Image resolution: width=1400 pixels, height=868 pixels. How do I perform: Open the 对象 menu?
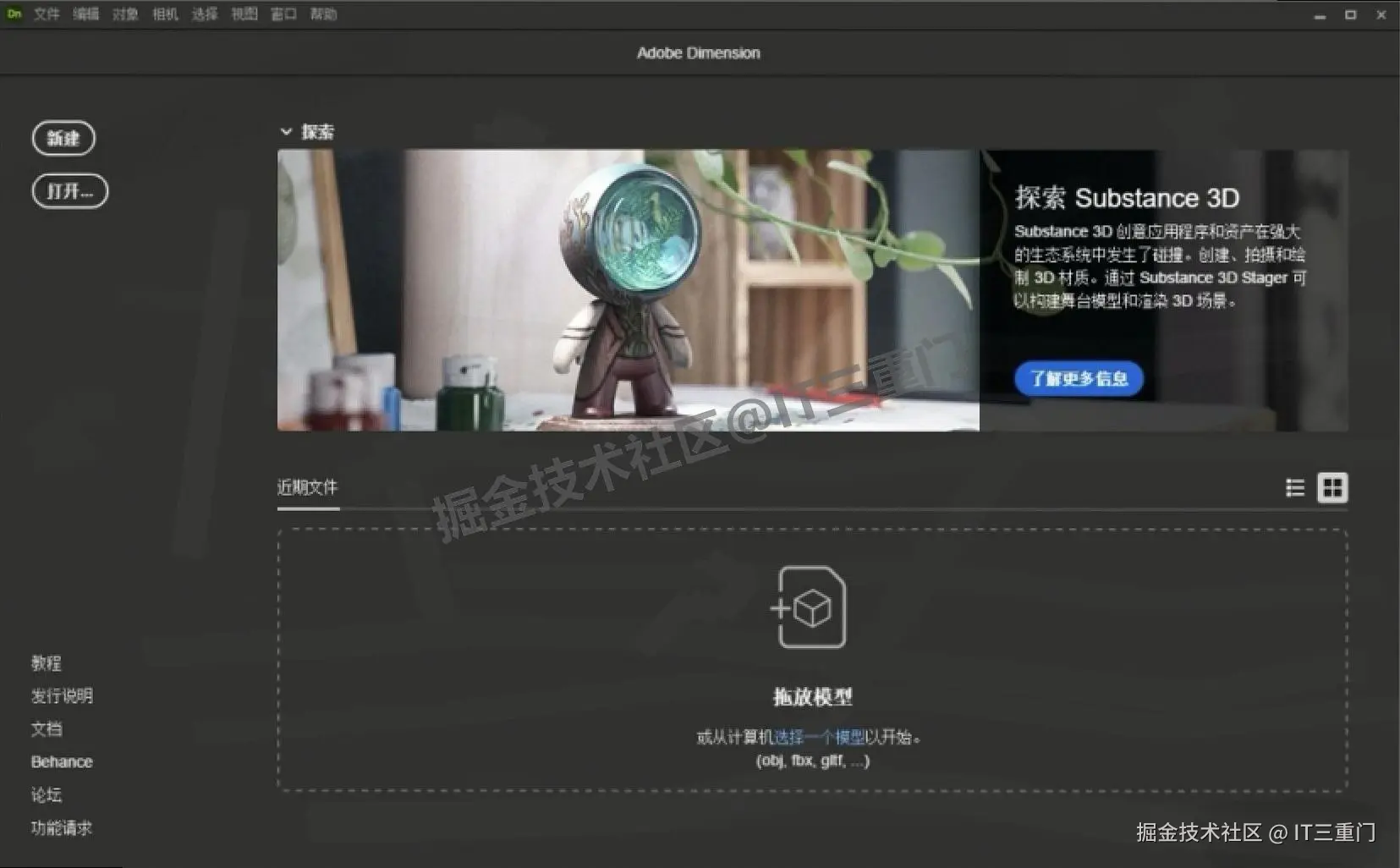point(124,14)
